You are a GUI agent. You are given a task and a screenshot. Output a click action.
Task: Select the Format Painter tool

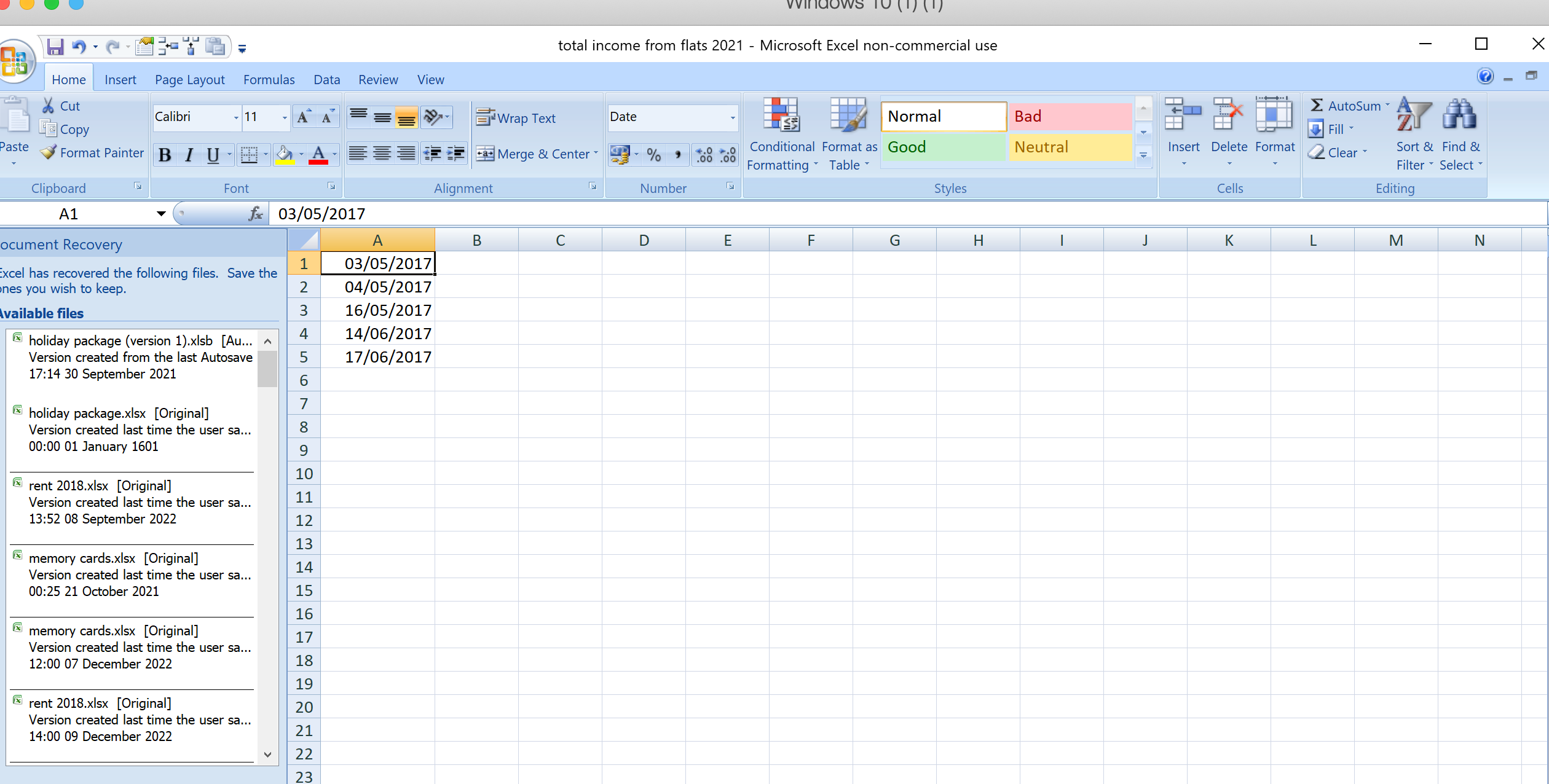pos(90,152)
